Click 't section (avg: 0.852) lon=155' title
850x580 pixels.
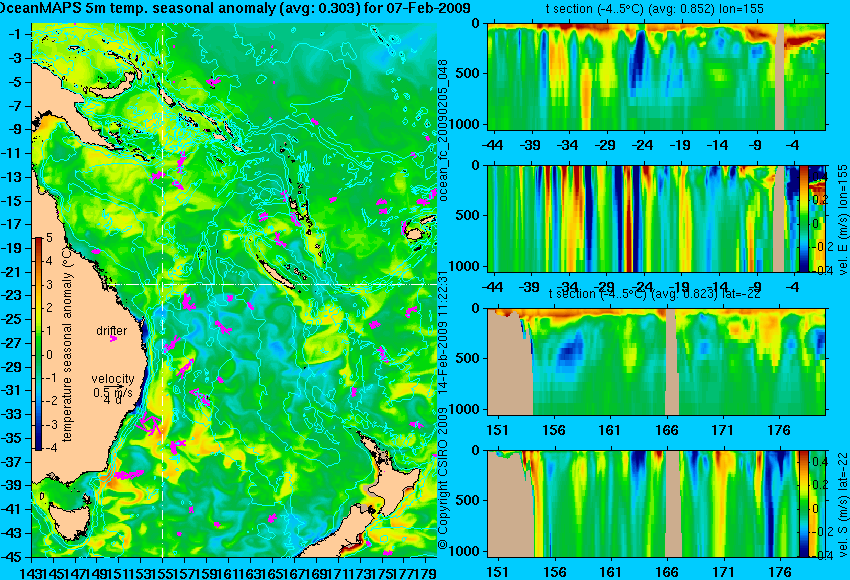tap(654, 9)
